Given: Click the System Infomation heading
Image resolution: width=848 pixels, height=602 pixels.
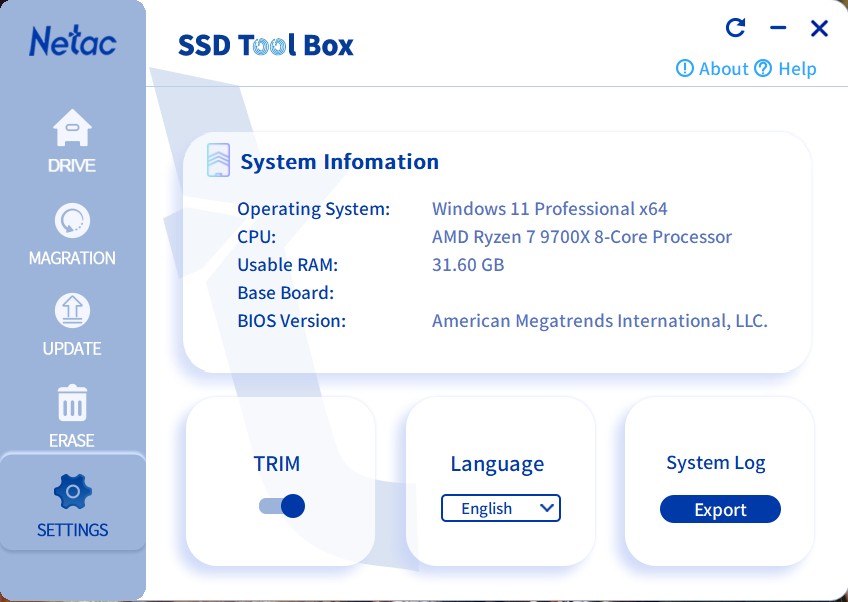Looking at the screenshot, I should [340, 162].
